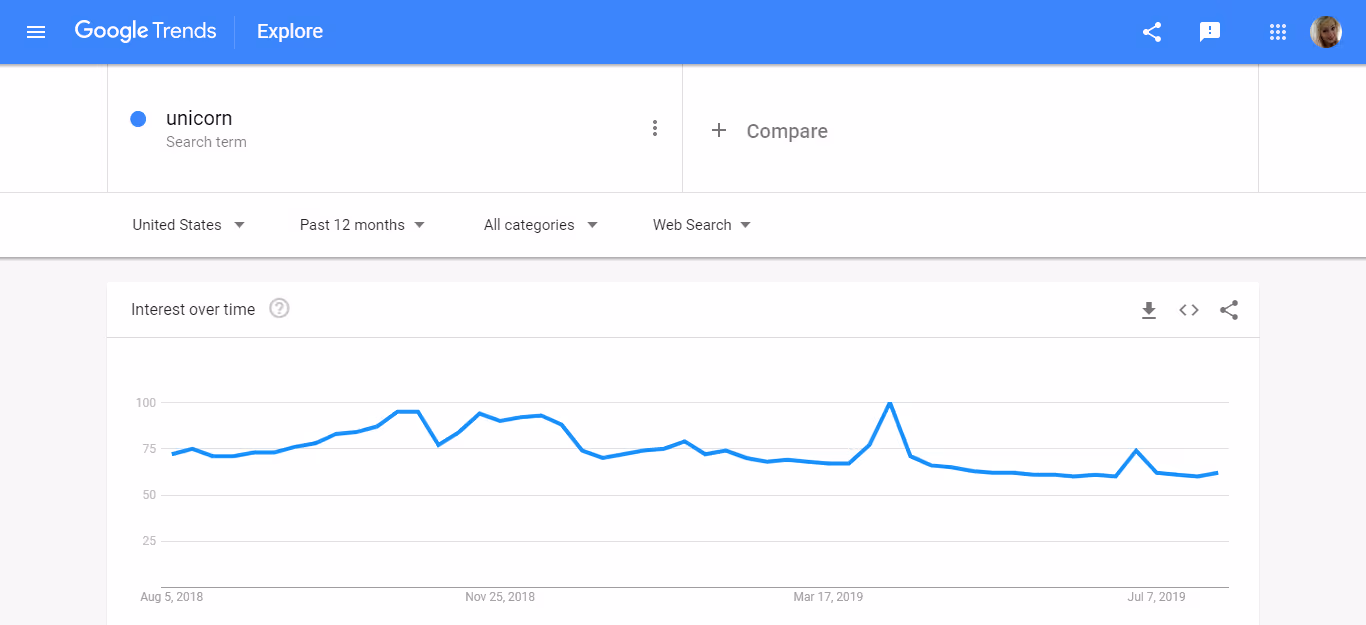Open the help tooltip beside Interest over time
1366x625 pixels.
[x=278, y=308]
